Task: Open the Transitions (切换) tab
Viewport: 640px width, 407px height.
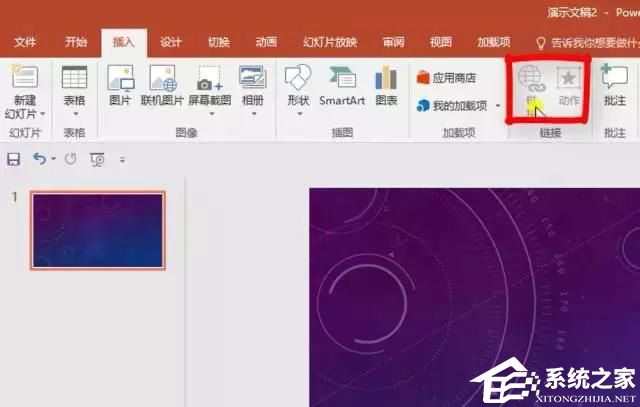Action: click(x=219, y=42)
